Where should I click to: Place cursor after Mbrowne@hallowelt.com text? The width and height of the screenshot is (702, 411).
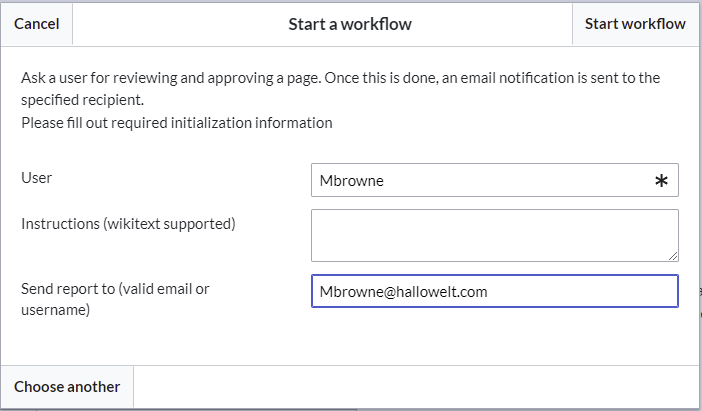[x=489, y=292]
